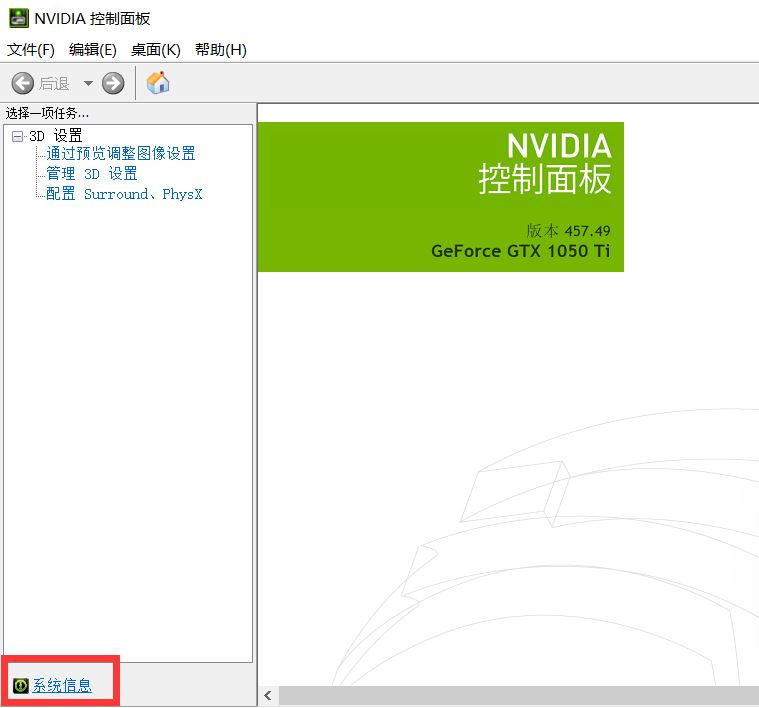Click the Forward arrow button
The image size is (759, 708).
click(113, 83)
